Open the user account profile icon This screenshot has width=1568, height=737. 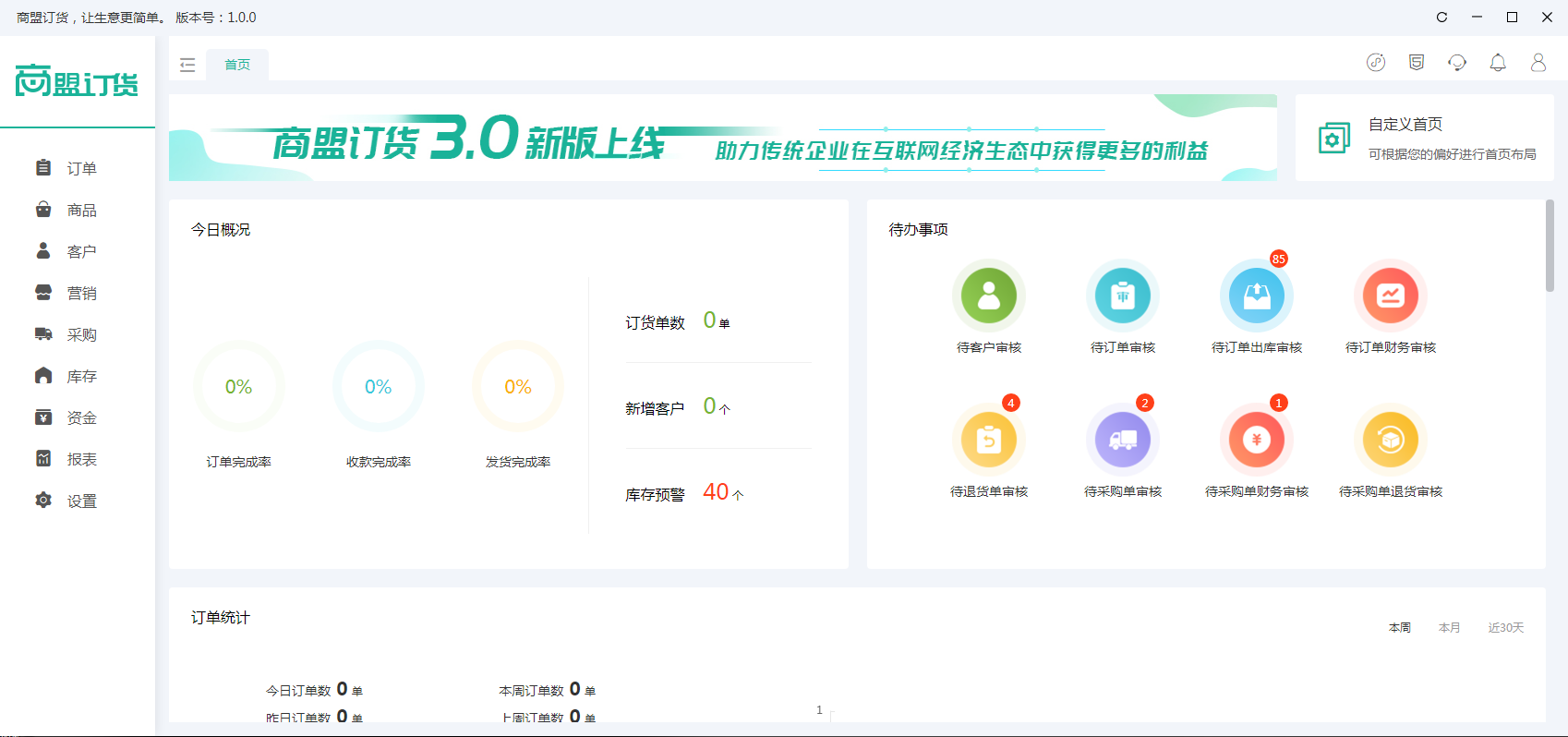[1538, 63]
